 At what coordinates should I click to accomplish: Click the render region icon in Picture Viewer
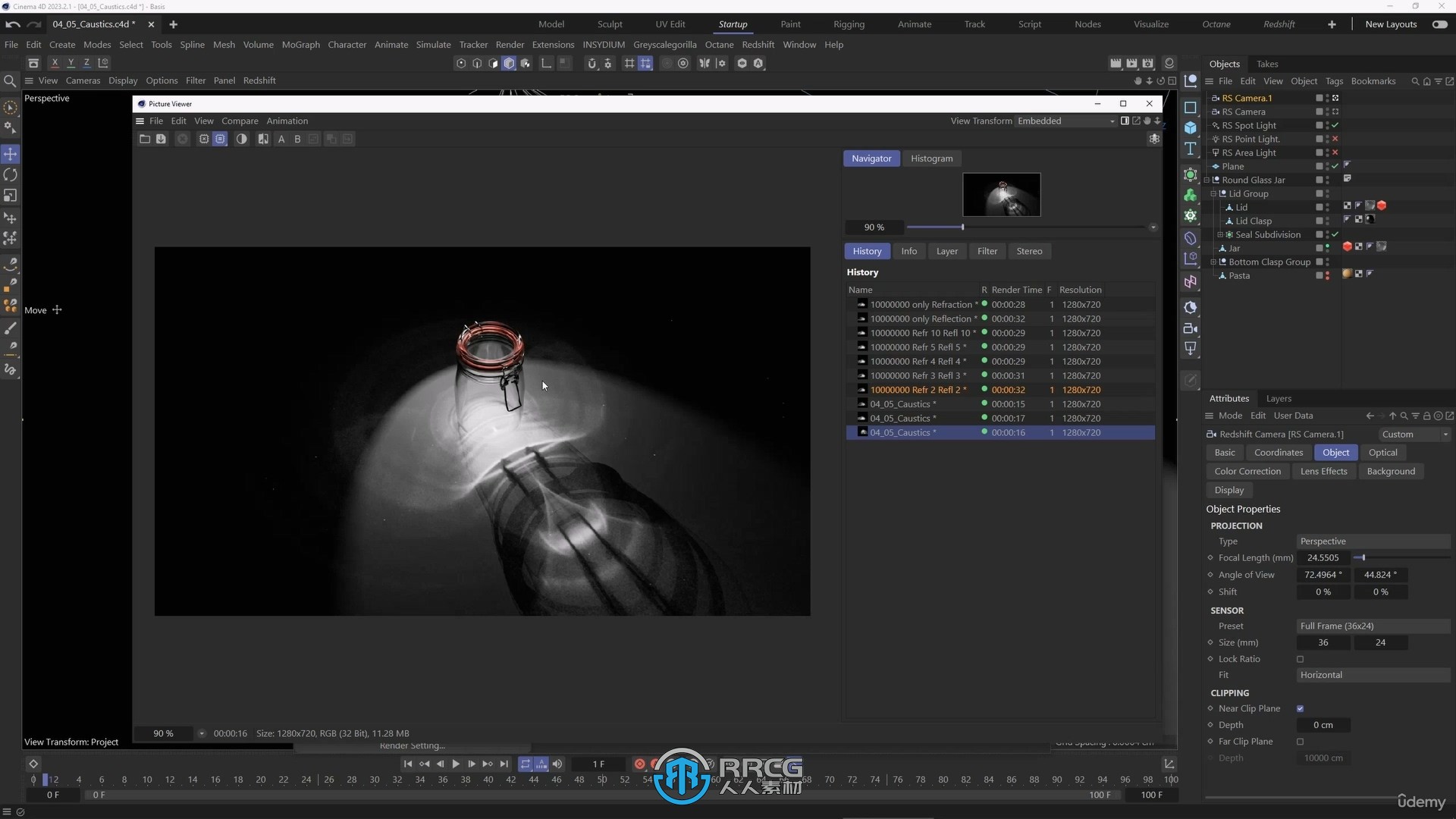(204, 139)
